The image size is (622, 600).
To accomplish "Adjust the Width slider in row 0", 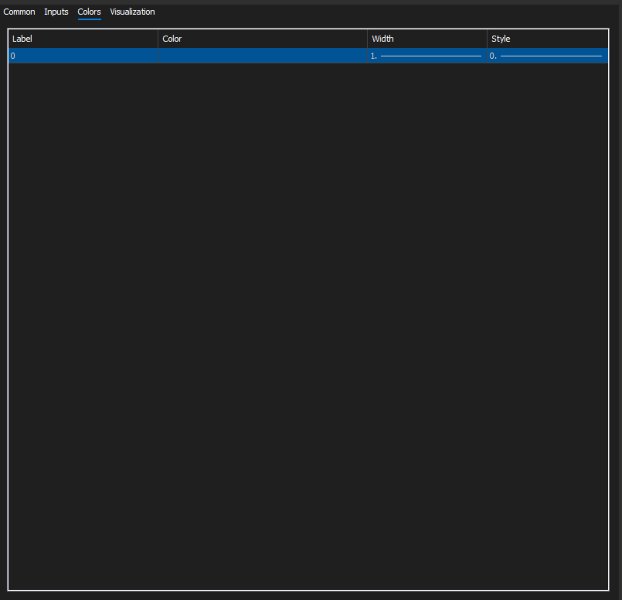I will [x=431, y=56].
